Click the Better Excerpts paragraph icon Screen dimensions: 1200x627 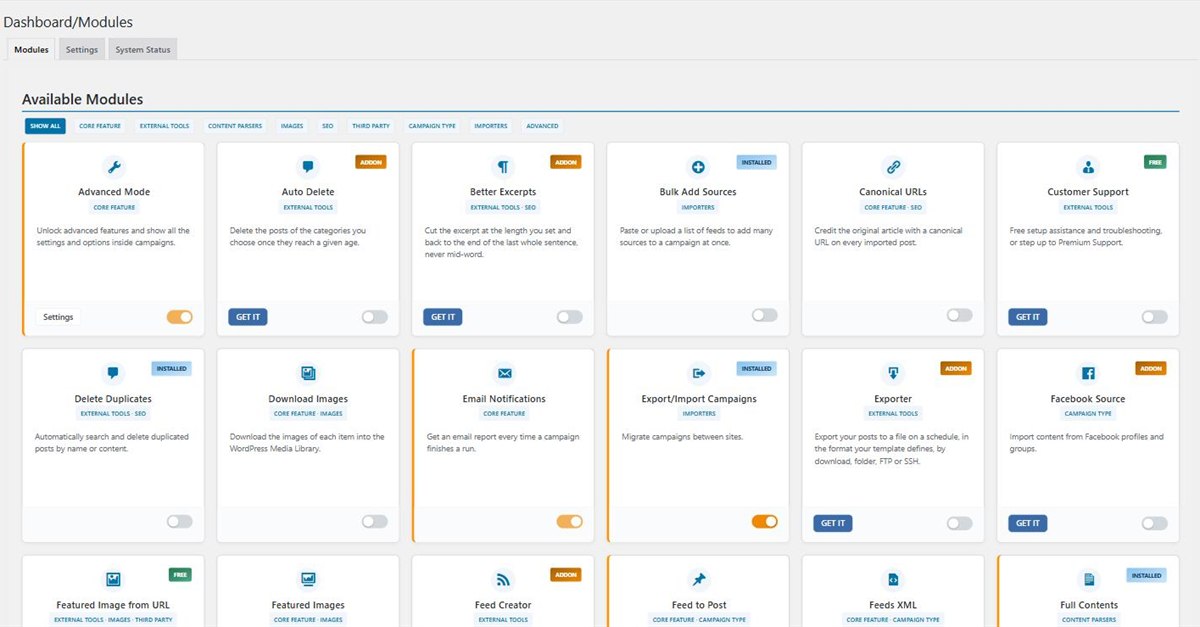503,167
